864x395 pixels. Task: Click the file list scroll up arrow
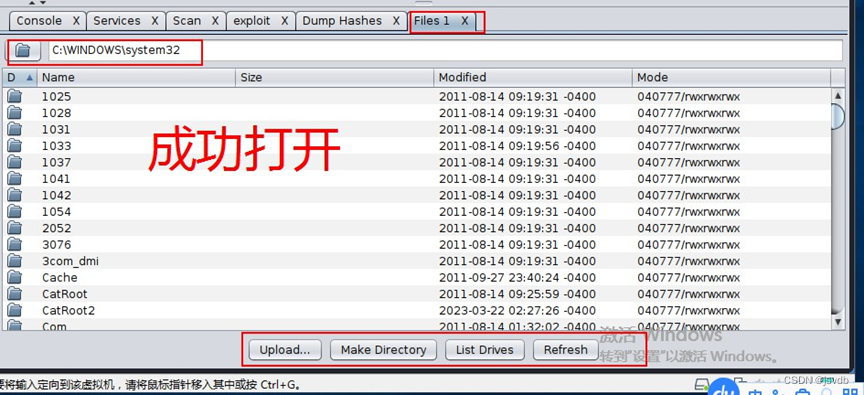pos(838,96)
